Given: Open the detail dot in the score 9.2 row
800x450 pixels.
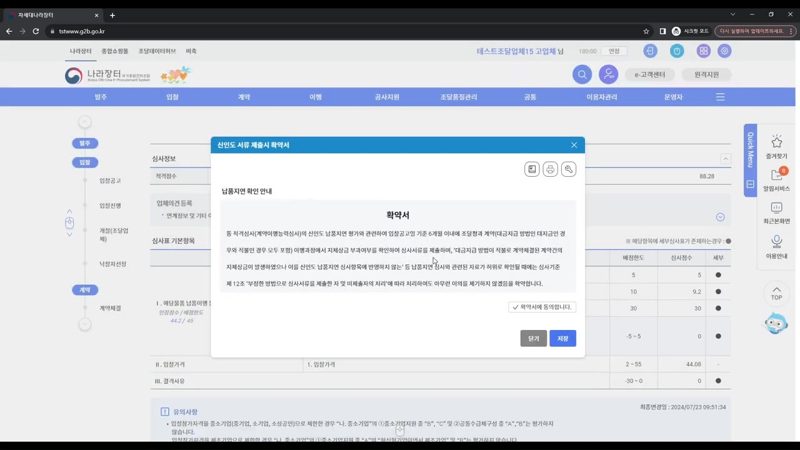Looking at the screenshot, I should pyautogui.click(x=718, y=292).
